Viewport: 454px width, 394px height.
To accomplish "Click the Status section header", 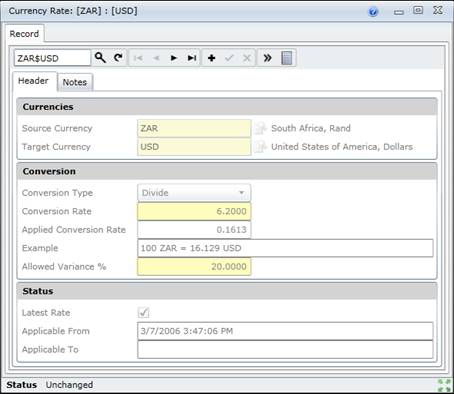I will point(227,291).
